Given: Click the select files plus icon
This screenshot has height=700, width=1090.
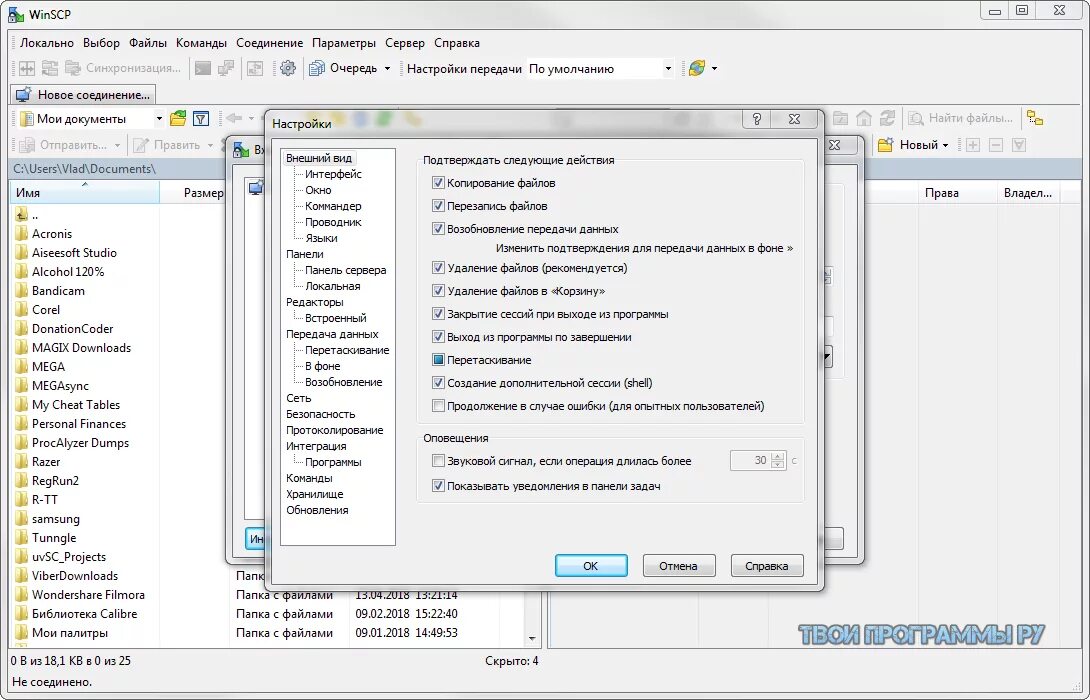Looking at the screenshot, I should [973, 145].
